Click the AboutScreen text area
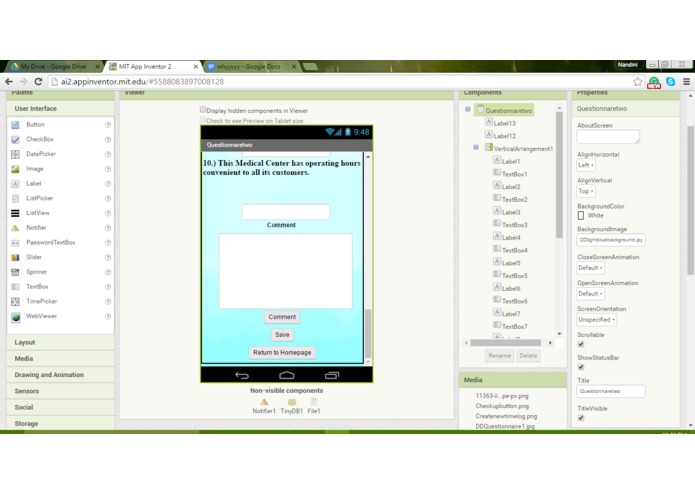695x494 pixels. click(608, 137)
